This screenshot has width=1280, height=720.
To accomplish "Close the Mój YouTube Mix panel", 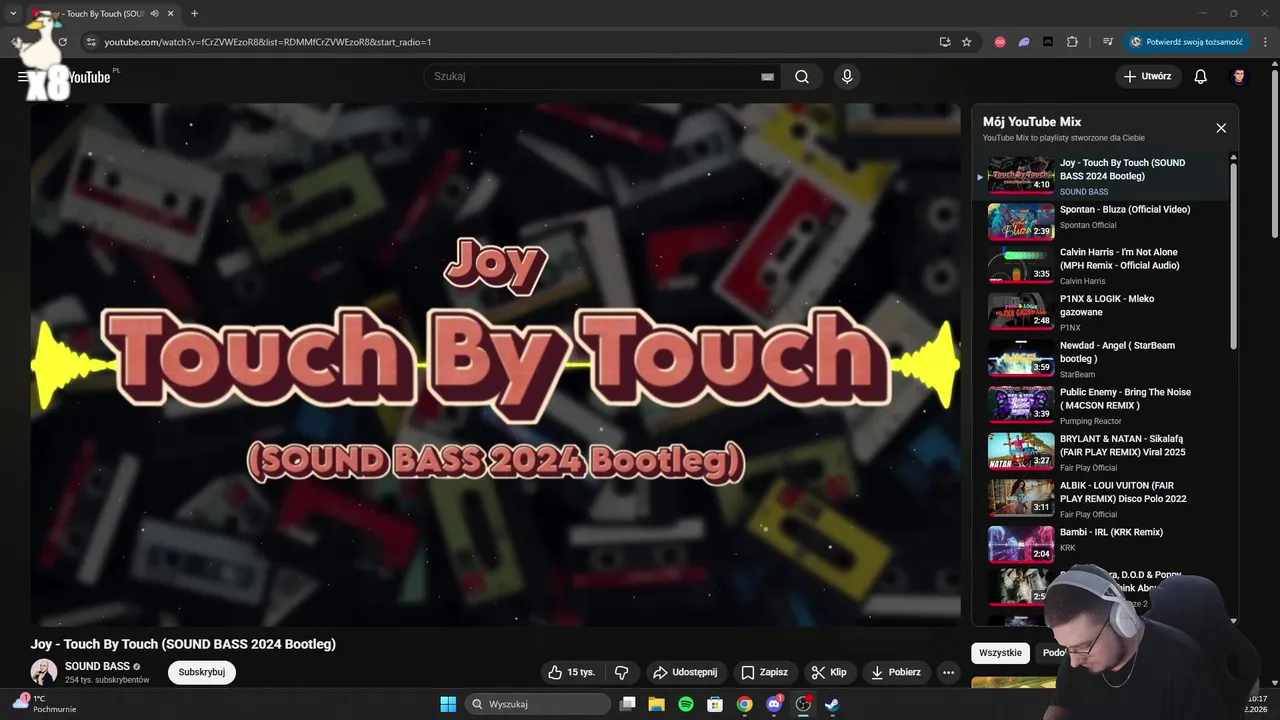I will [x=1221, y=128].
